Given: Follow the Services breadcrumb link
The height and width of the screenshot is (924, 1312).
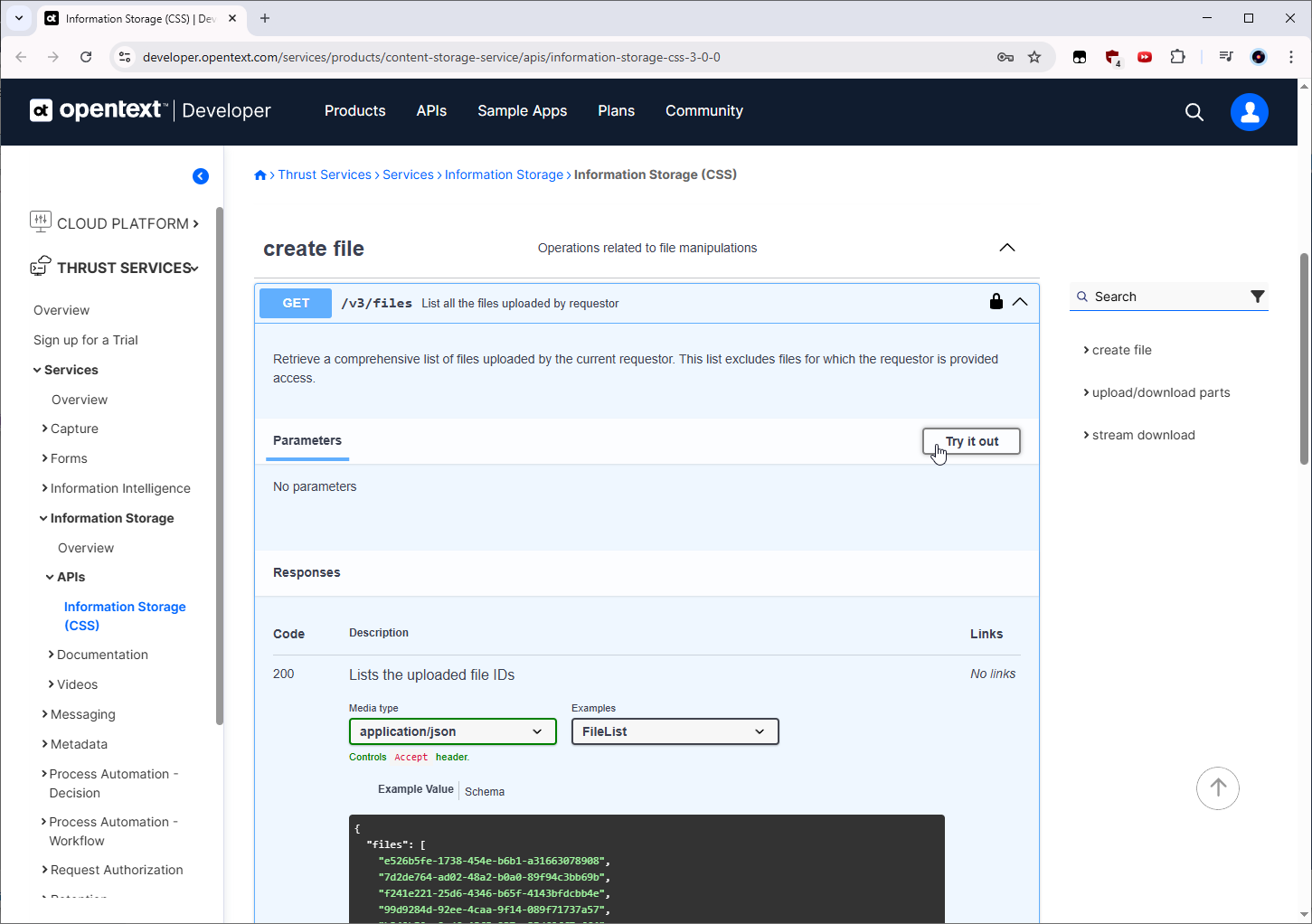Looking at the screenshot, I should pos(408,174).
